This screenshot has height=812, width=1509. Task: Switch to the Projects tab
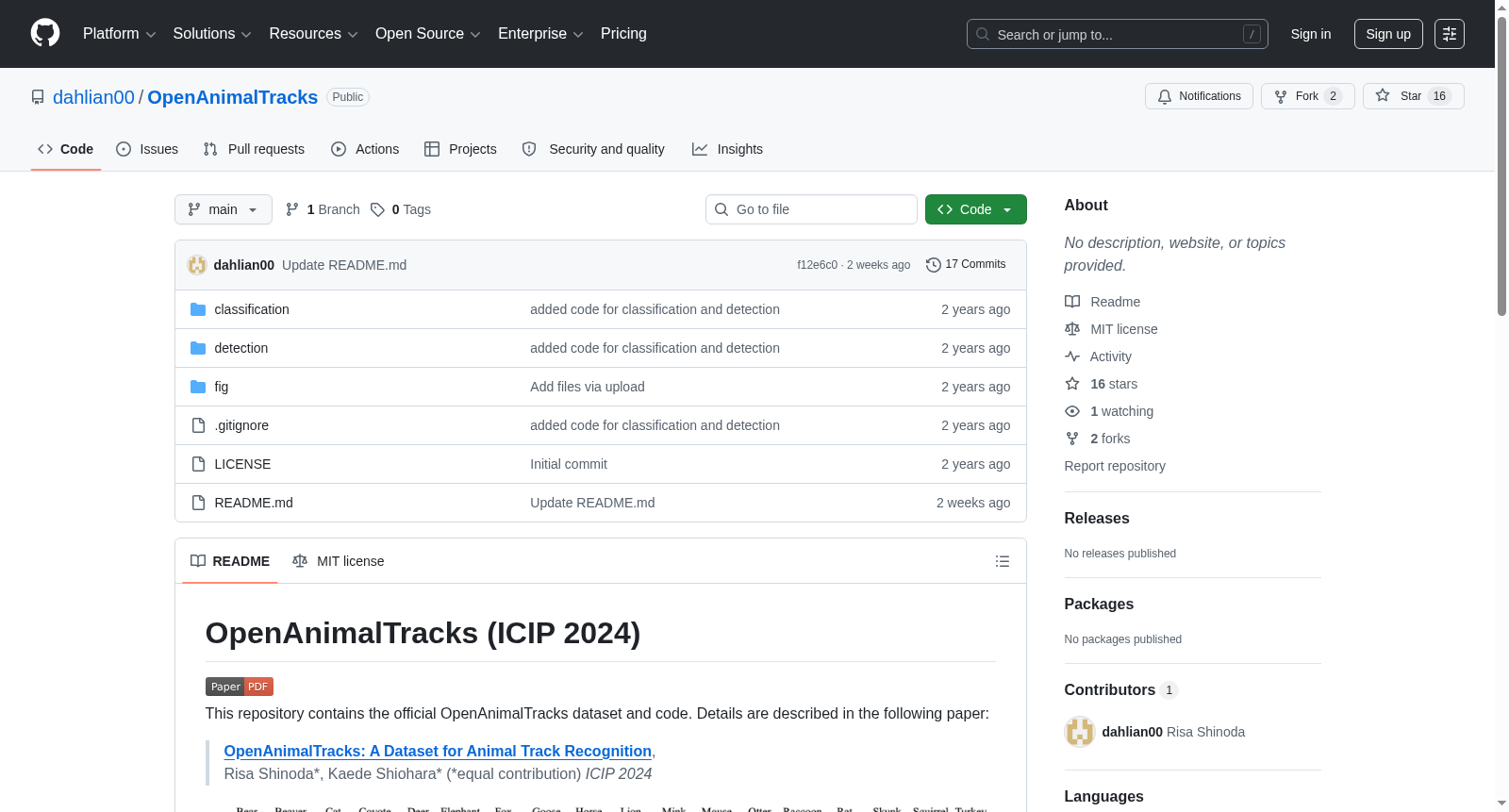pos(460,149)
